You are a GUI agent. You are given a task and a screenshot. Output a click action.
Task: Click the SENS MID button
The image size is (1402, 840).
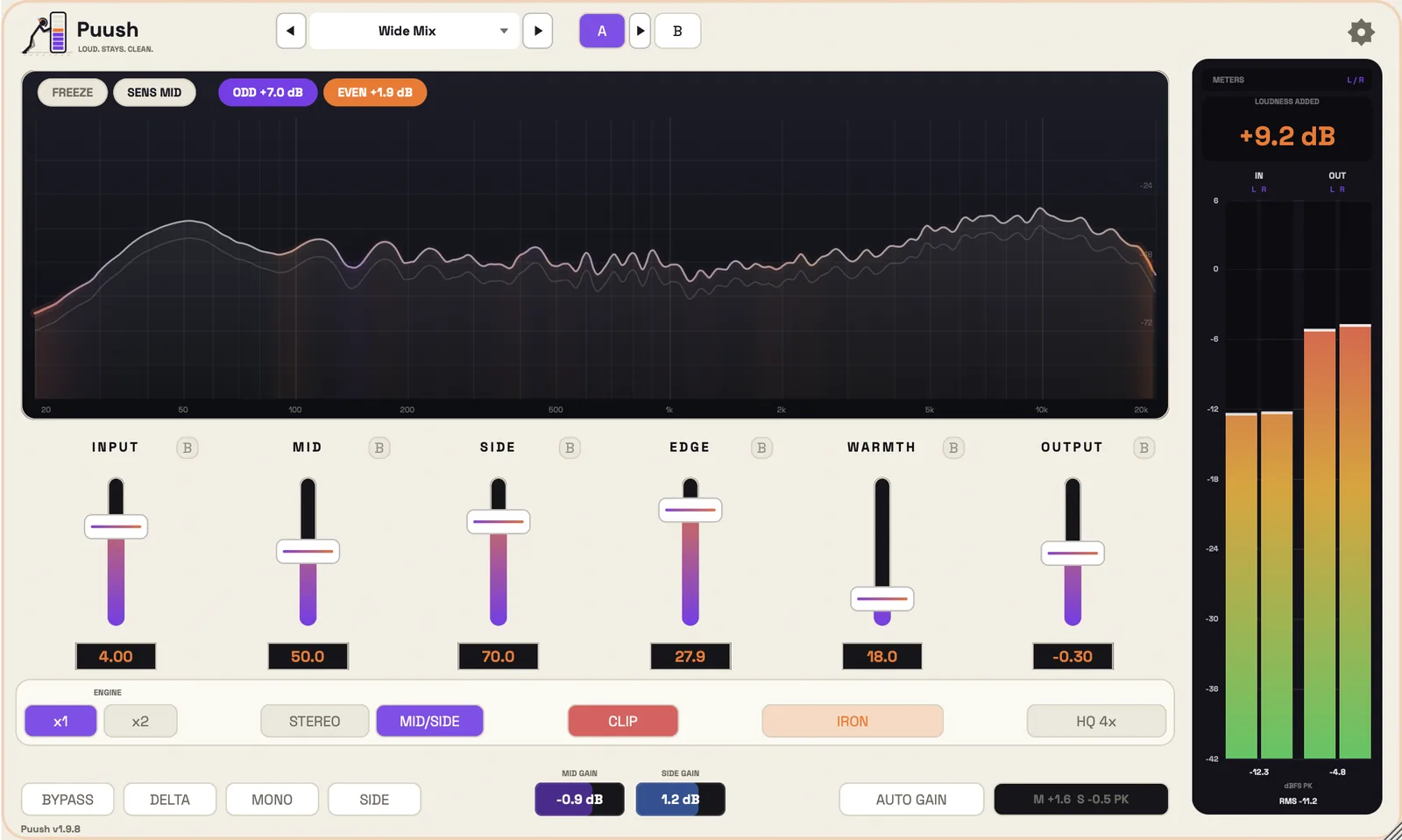point(154,92)
